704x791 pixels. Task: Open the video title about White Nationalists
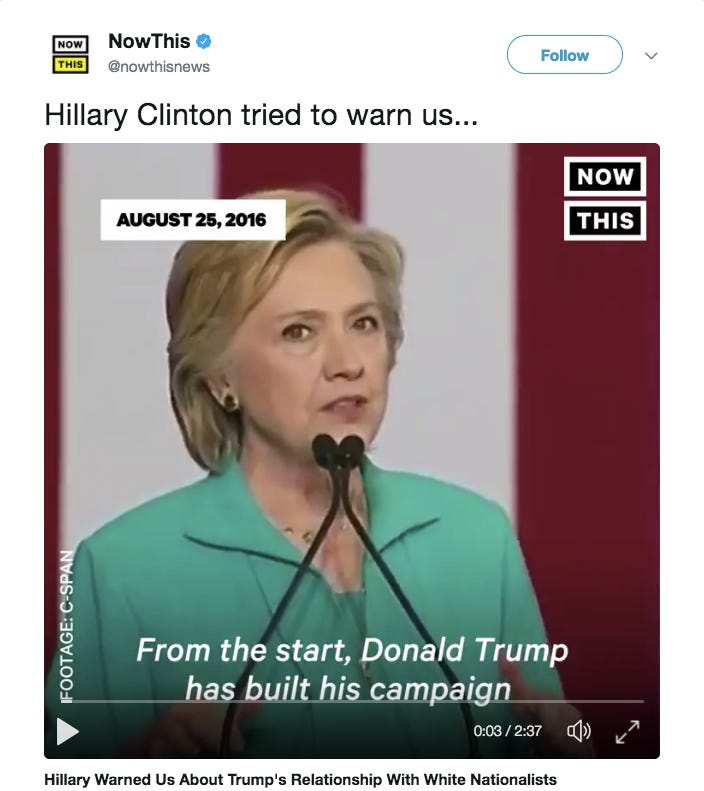coord(301,779)
